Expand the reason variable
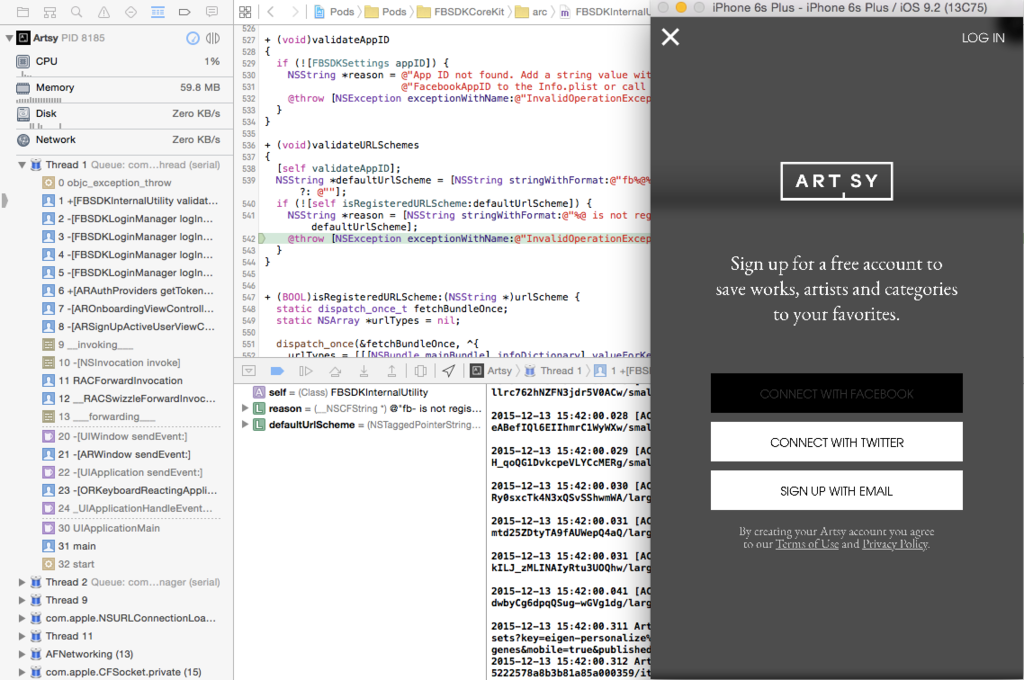Screen dimensions: 1024x680 coord(245,408)
